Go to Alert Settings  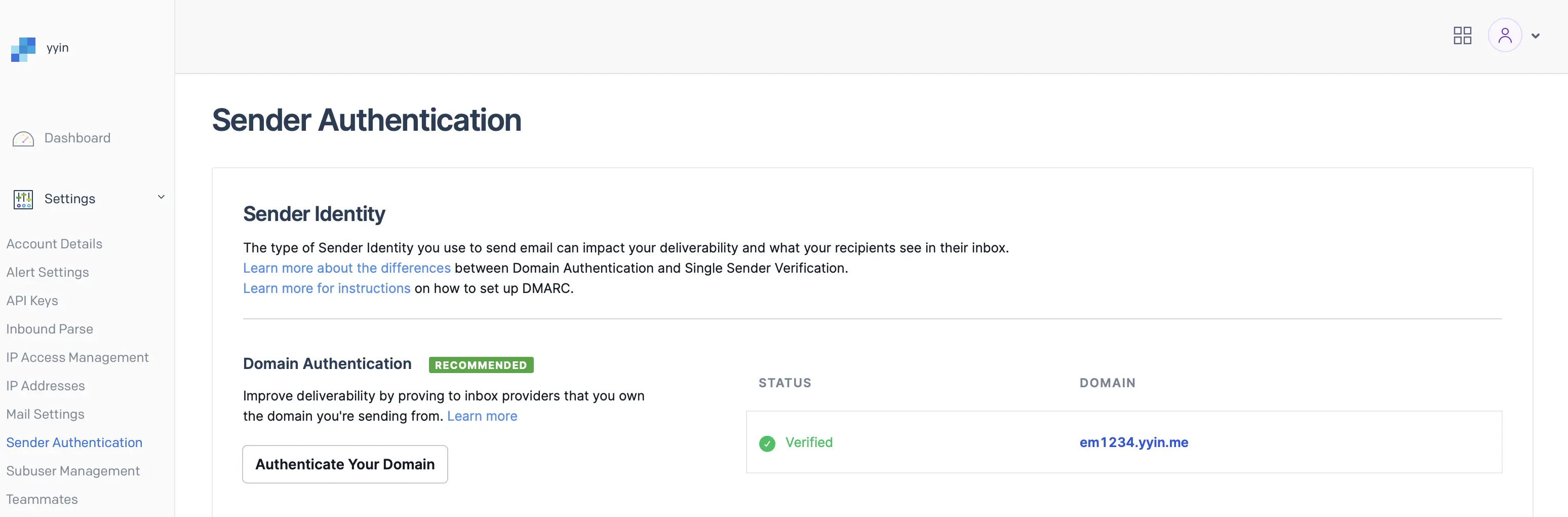click(48, 272)
